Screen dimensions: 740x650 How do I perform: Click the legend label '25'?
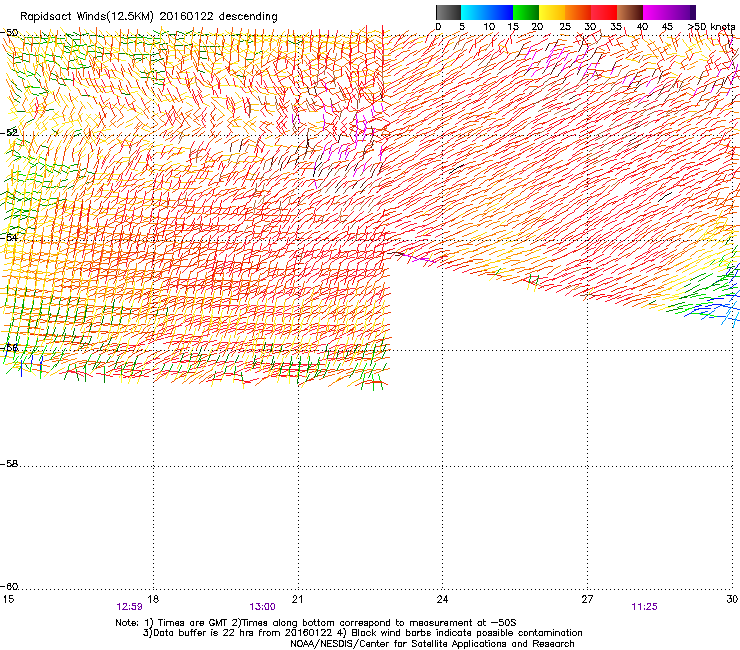coord(565,27)
